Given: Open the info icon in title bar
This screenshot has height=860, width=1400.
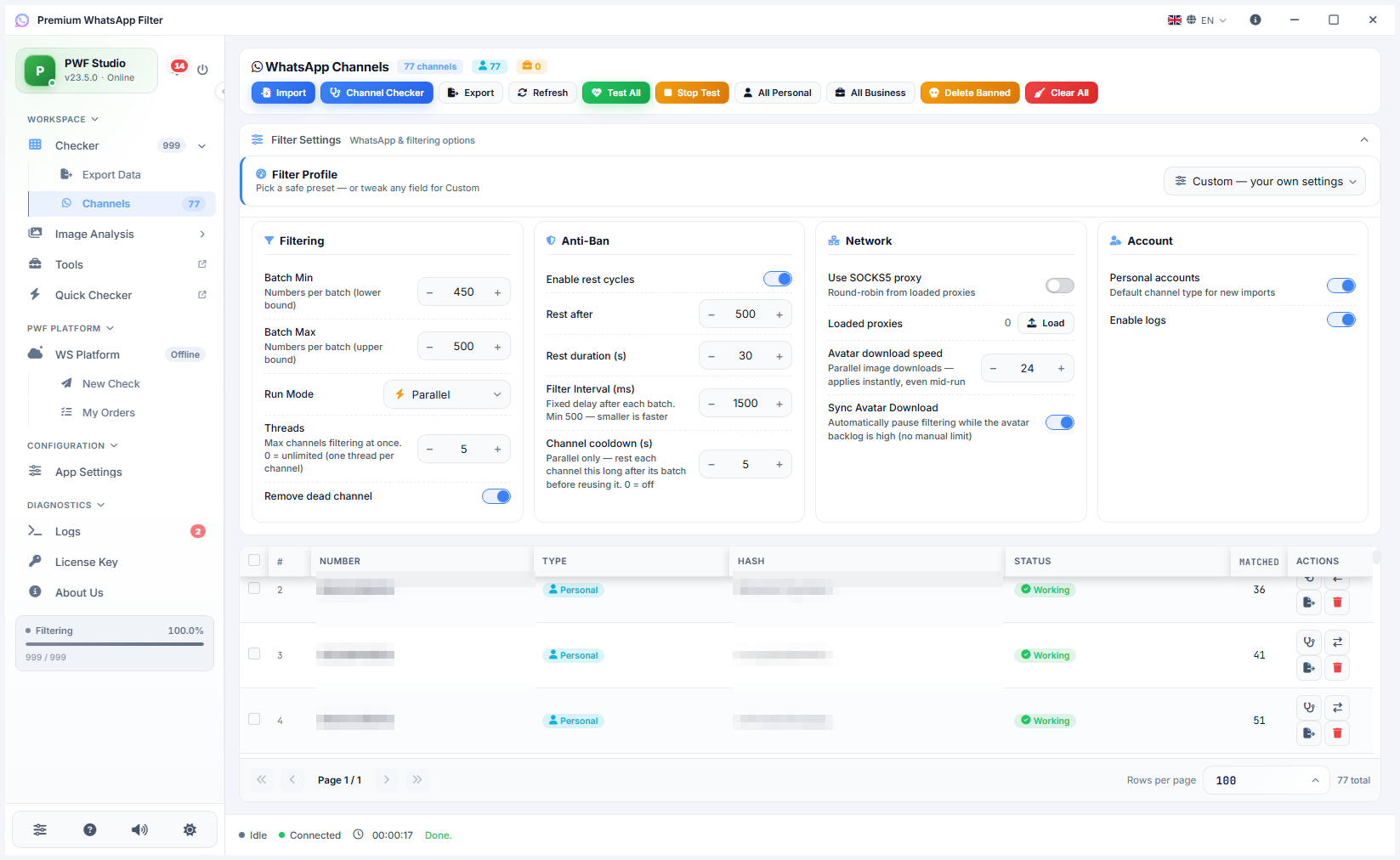Looking at the screenshot, I should [1255, 20].
